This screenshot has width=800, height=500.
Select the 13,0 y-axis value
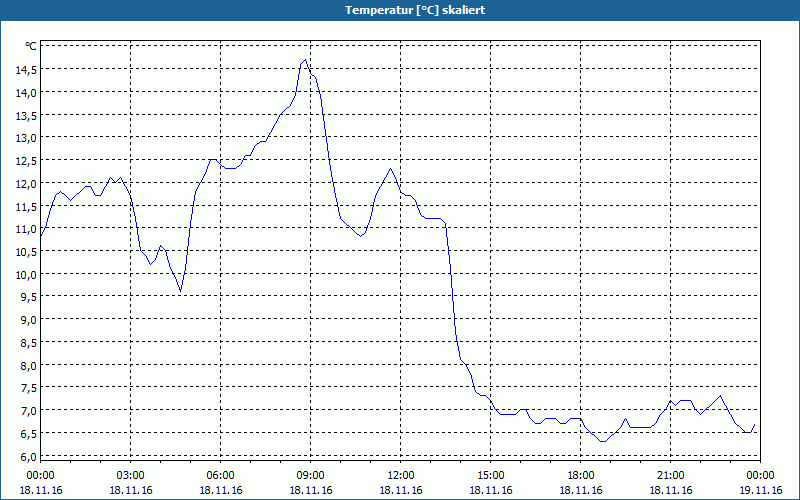click(x=27, y=138)
